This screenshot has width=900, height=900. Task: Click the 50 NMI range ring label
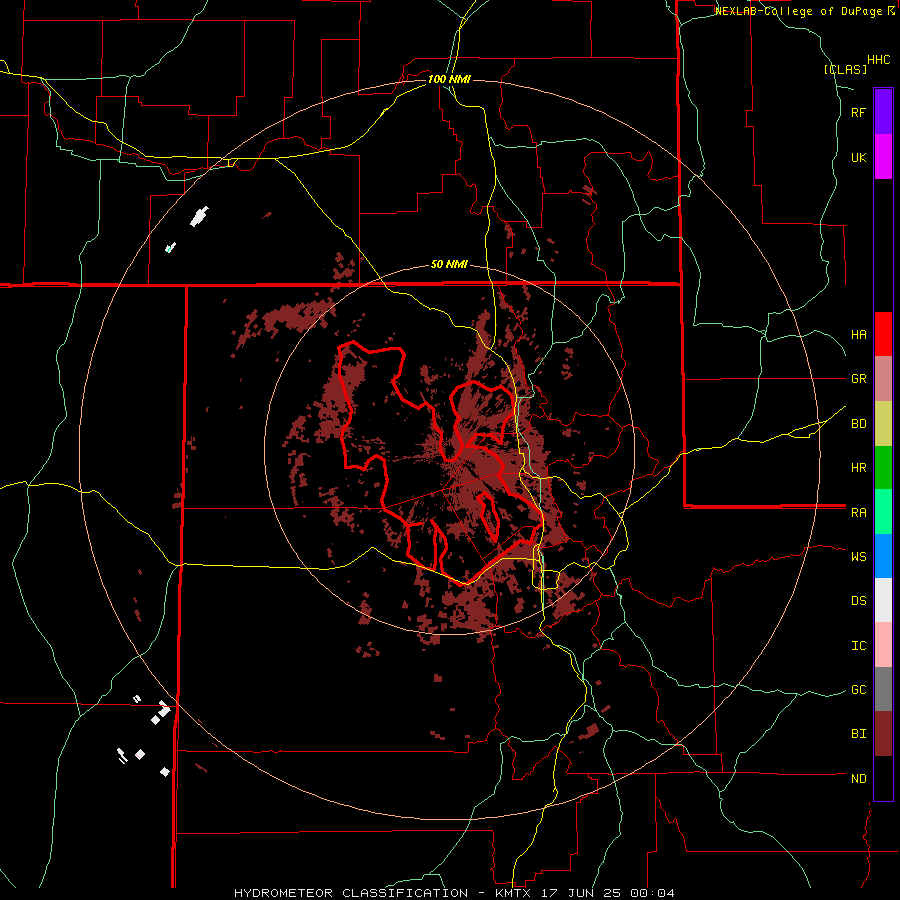click(x=449, y=264)
